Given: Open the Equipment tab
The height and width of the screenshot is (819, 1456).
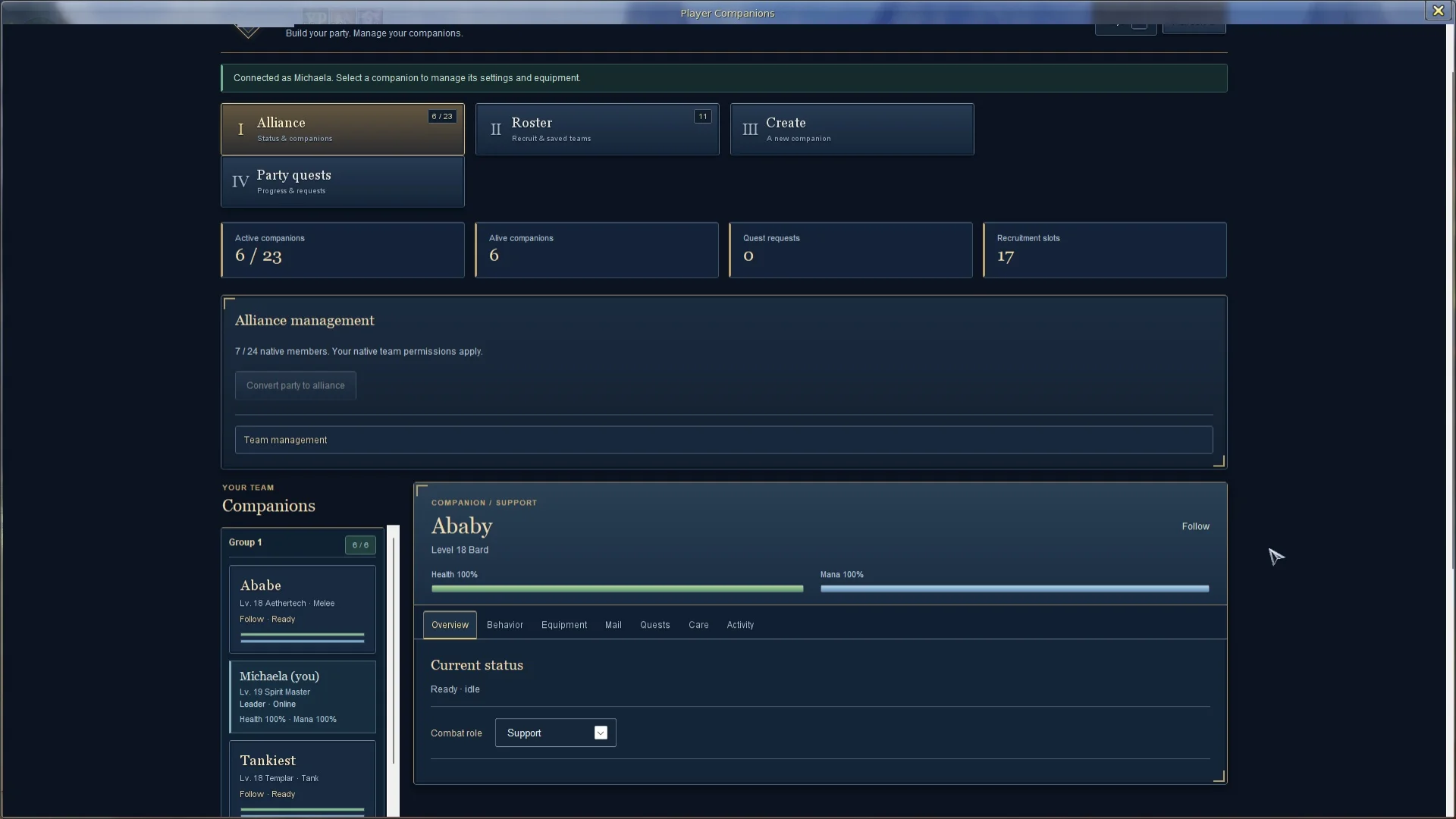Looking at the screenshot, I should click(564, 625).
